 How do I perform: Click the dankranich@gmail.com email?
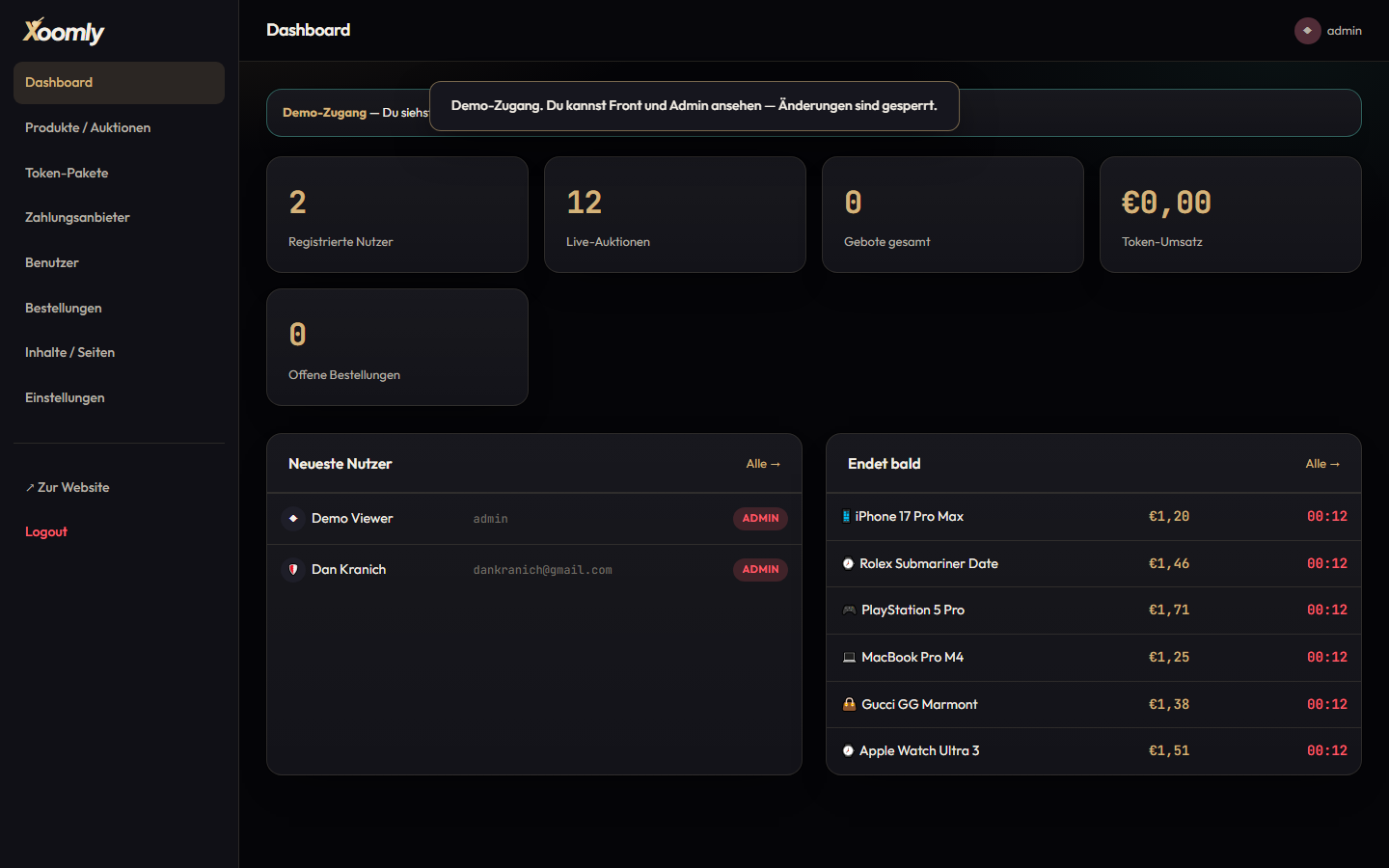542,571
